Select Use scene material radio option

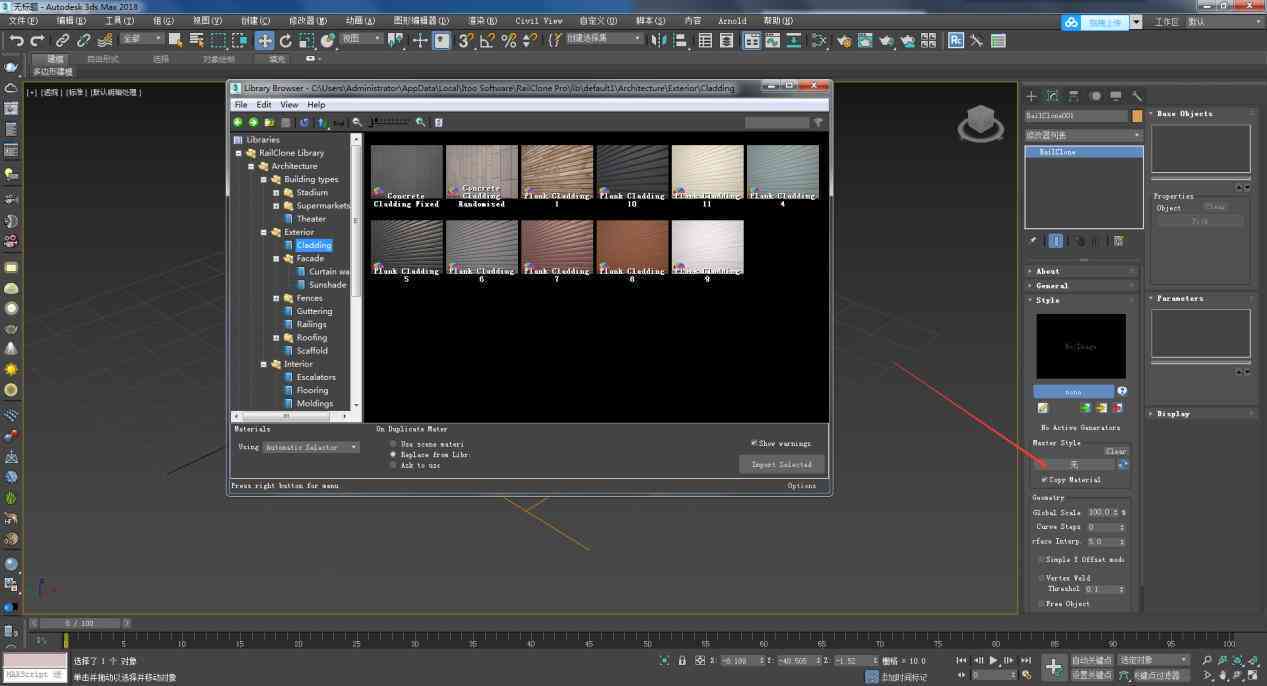point(393,443)
